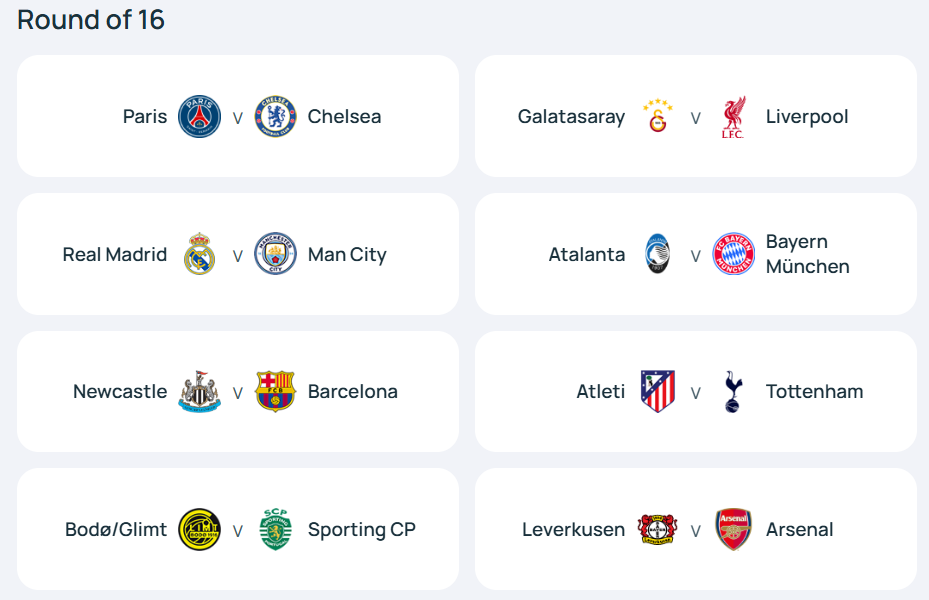Click the Arsenal cannon badge
Viewport: 929px width, 600px height.
732,529
